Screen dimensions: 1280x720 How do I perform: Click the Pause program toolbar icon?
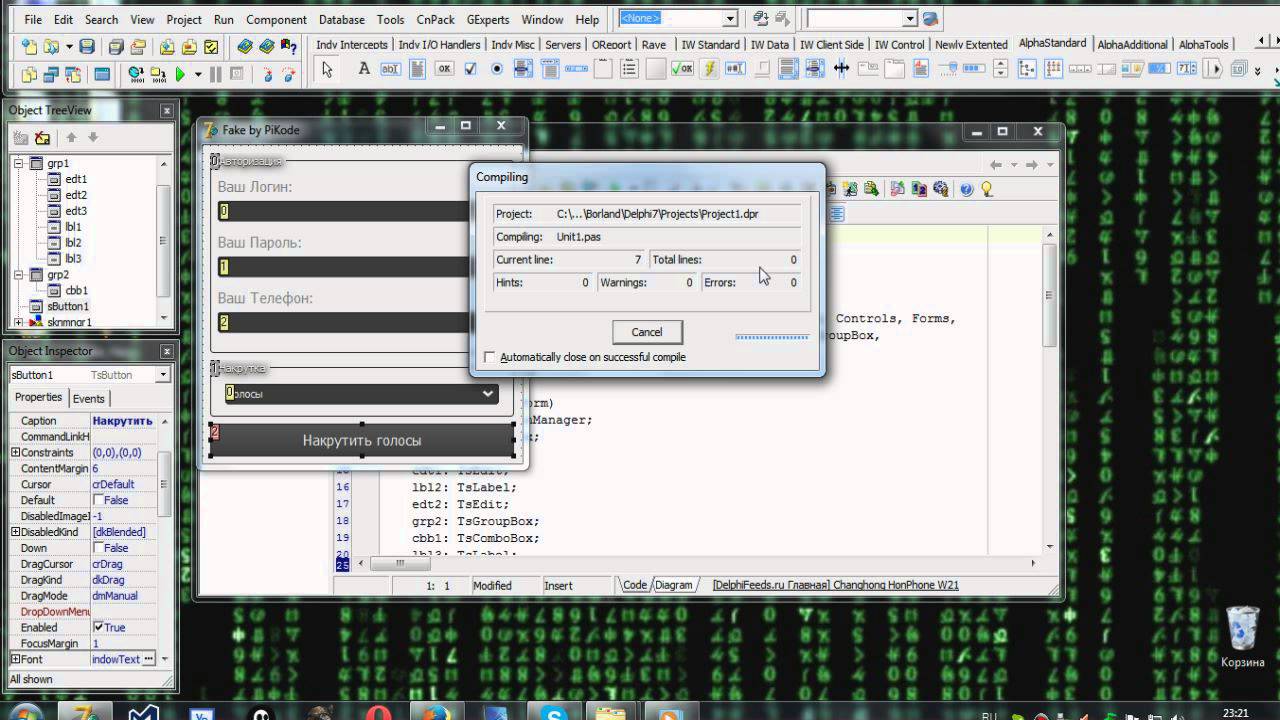[x=216, y=74]
